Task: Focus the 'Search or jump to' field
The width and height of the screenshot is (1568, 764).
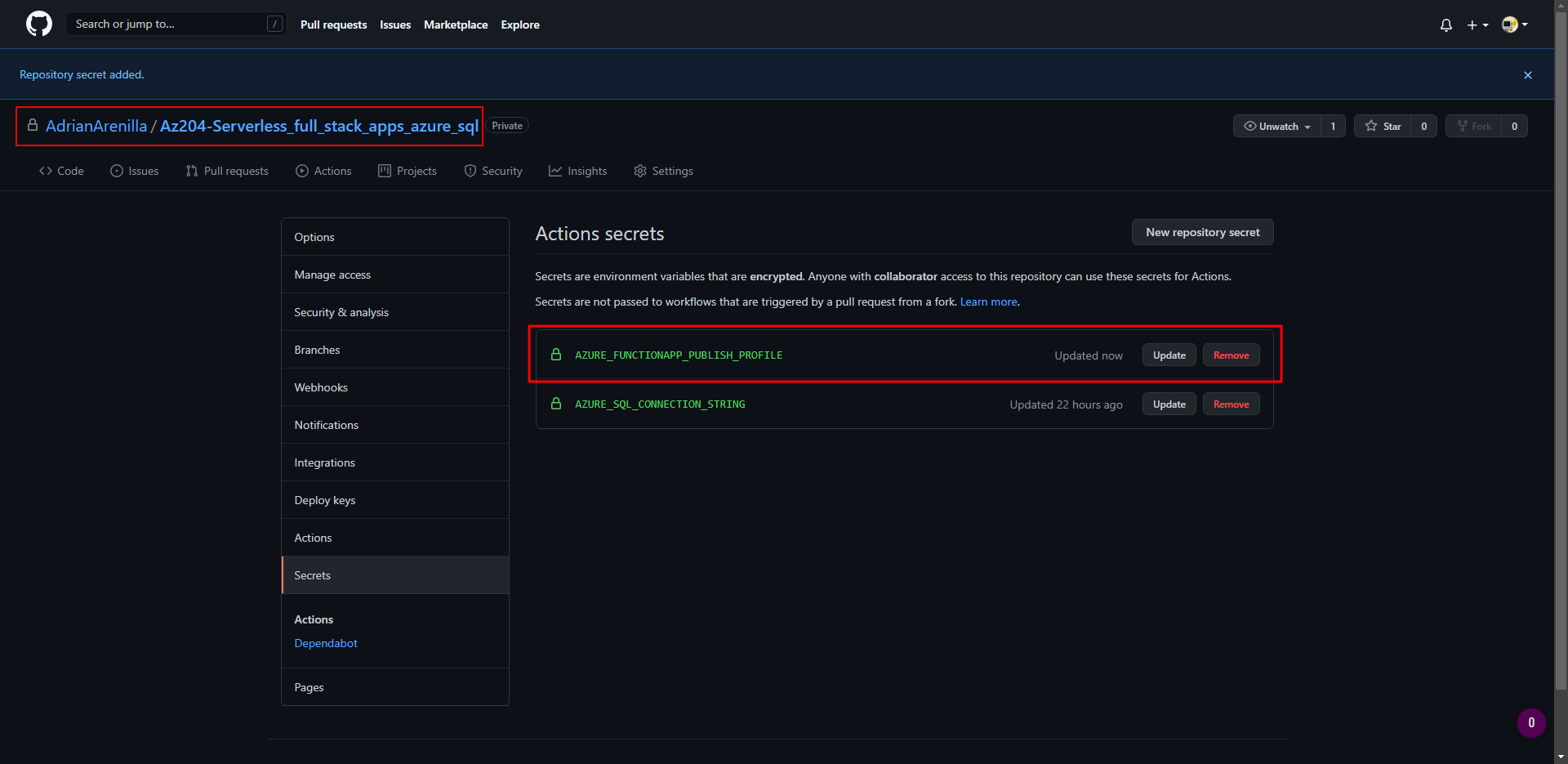Action: tap(176, 25)
